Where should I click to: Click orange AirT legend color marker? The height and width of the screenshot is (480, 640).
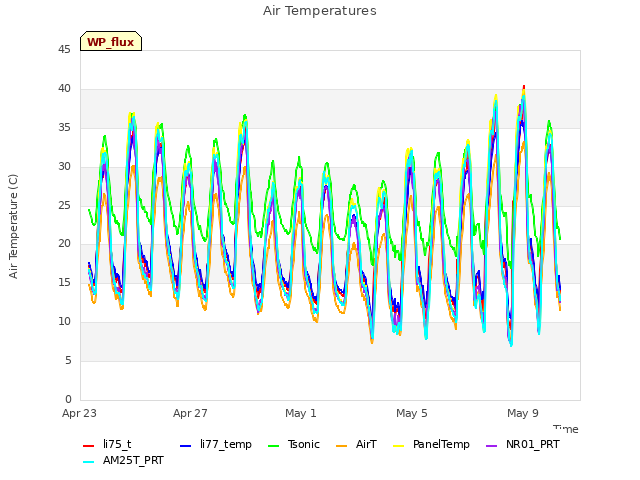point(341,446)
